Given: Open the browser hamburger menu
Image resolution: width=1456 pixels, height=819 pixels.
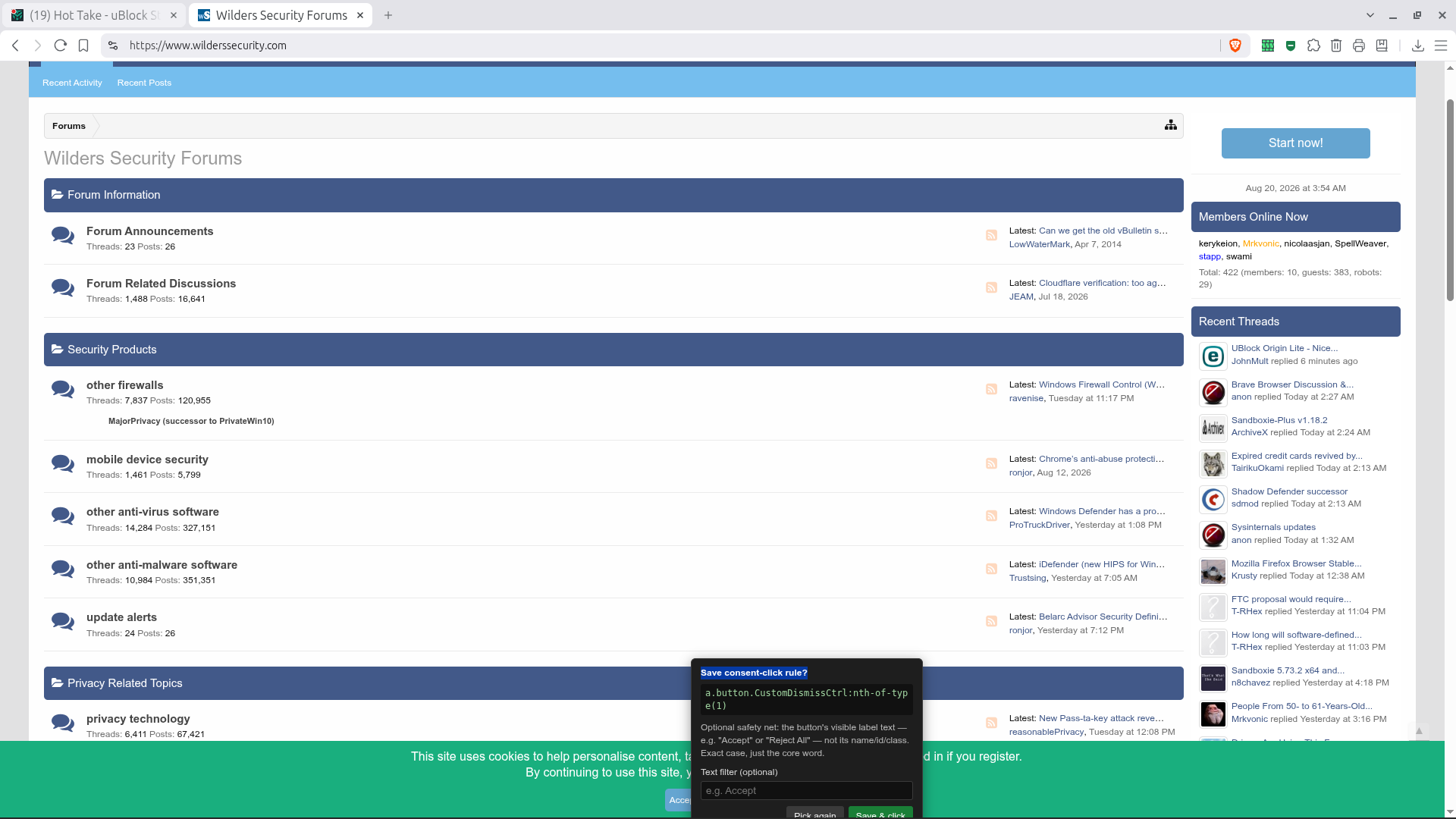Looking at the screenshot, I should tap(1441, 45).
